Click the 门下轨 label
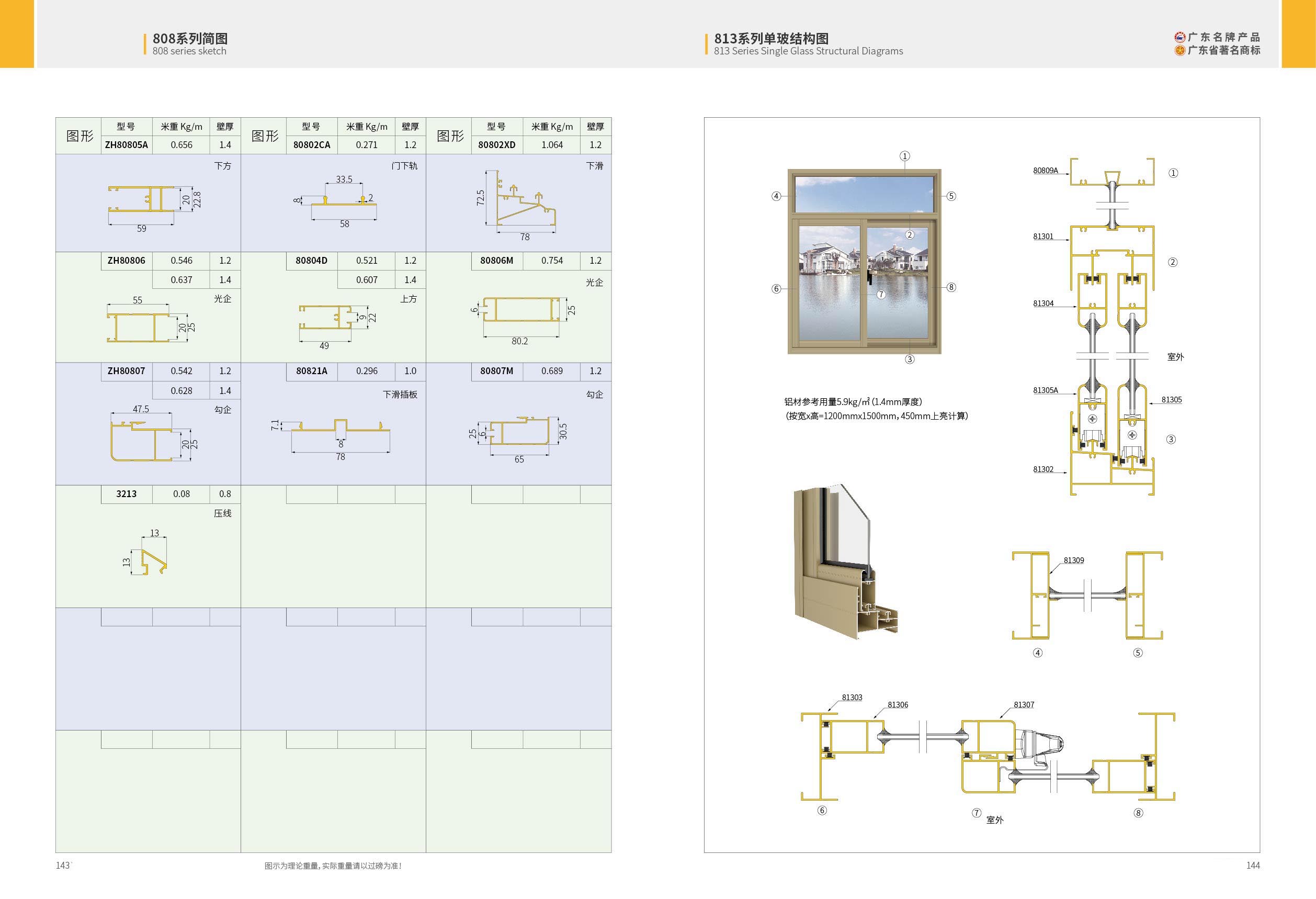 tap(404, 166)
